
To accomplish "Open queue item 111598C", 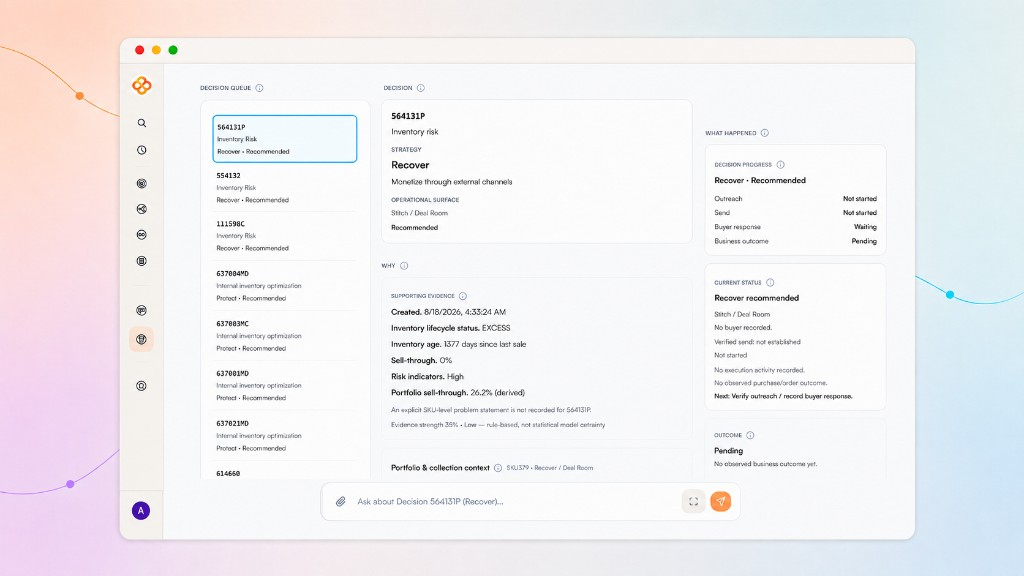I will 285,236.
